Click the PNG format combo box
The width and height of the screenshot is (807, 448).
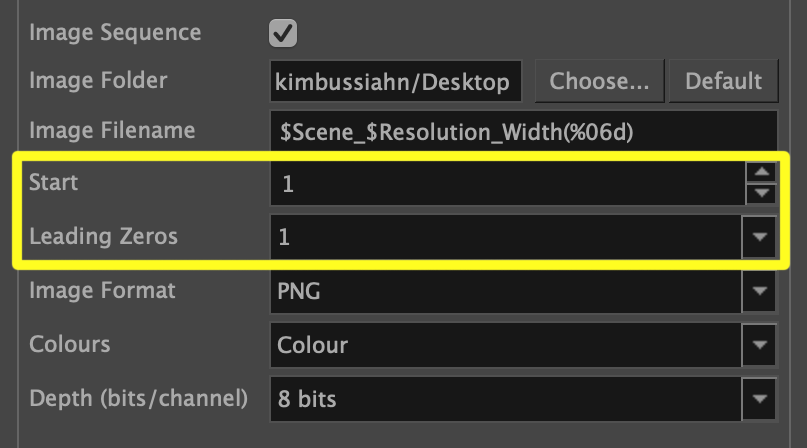coord(507,292)
